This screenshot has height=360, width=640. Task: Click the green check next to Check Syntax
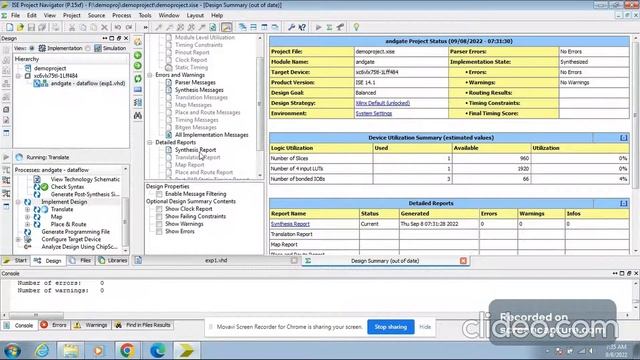(x=44, y=187)
